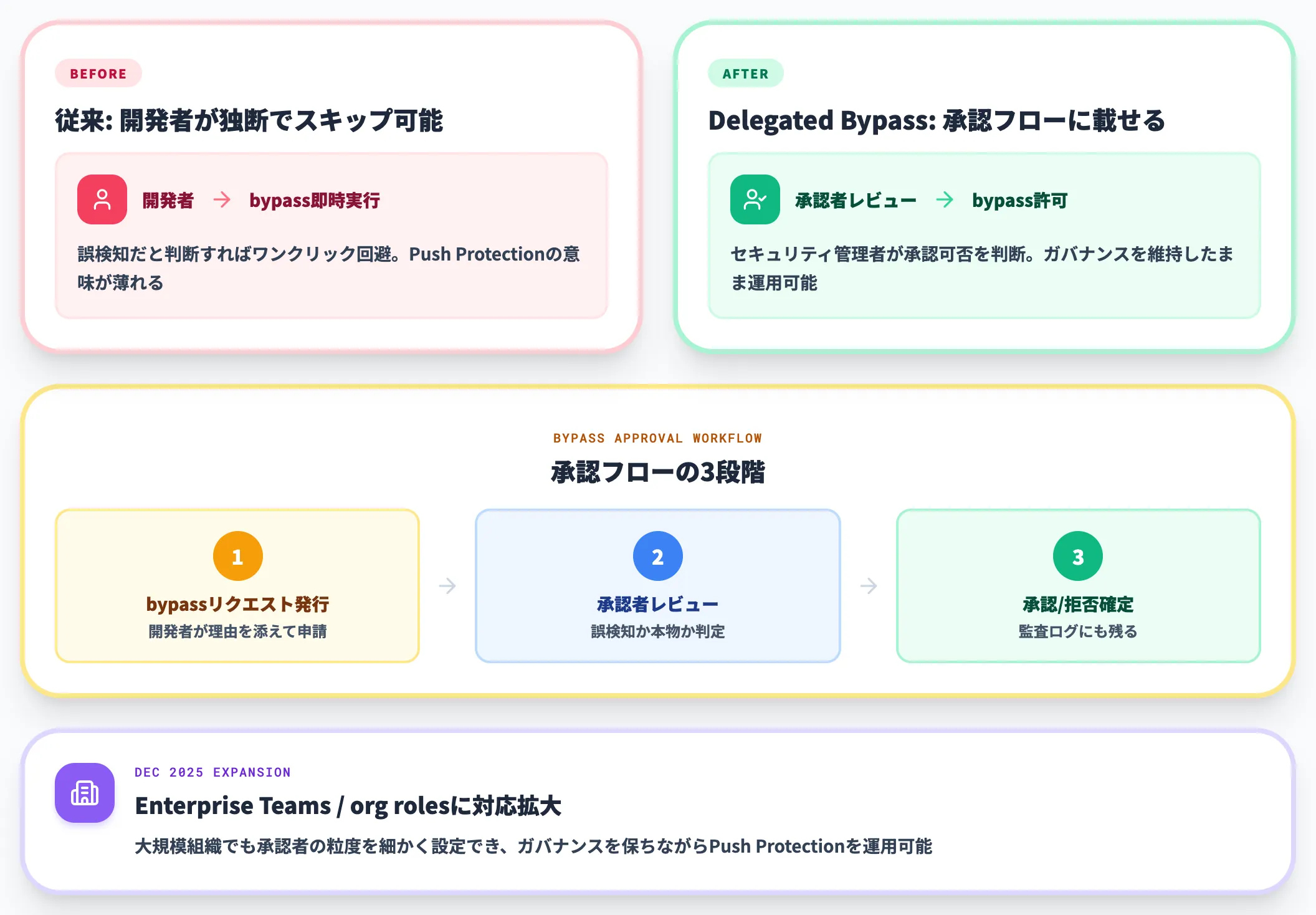The image size is (1316, 915).
Task: Click the green step 3 circle
Action: click(1078, 556)
